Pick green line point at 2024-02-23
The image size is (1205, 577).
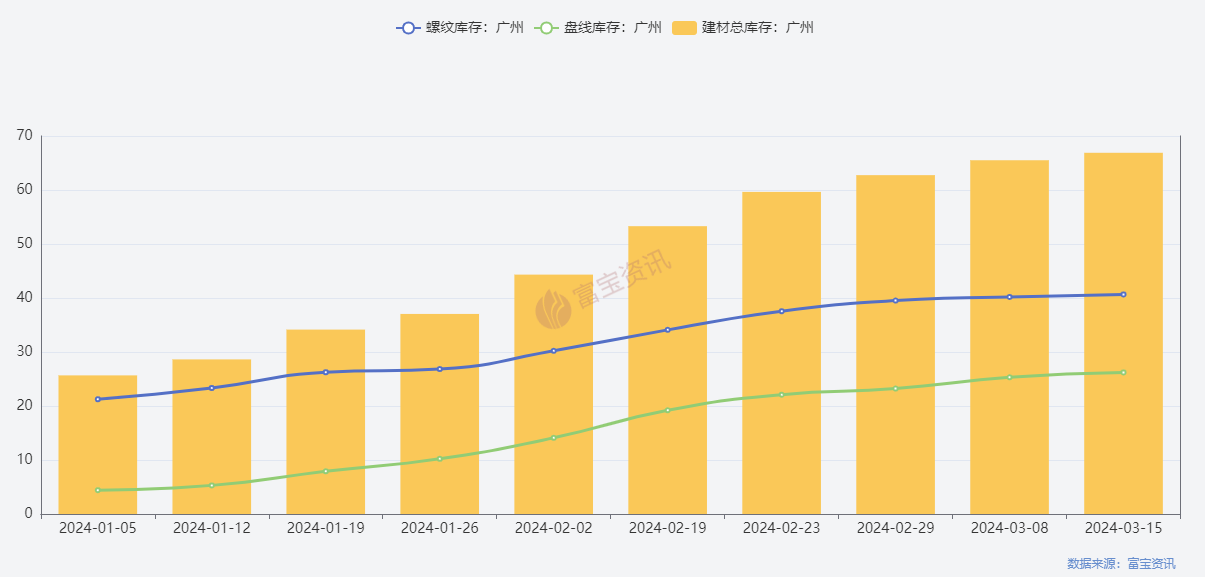[782, 395]
